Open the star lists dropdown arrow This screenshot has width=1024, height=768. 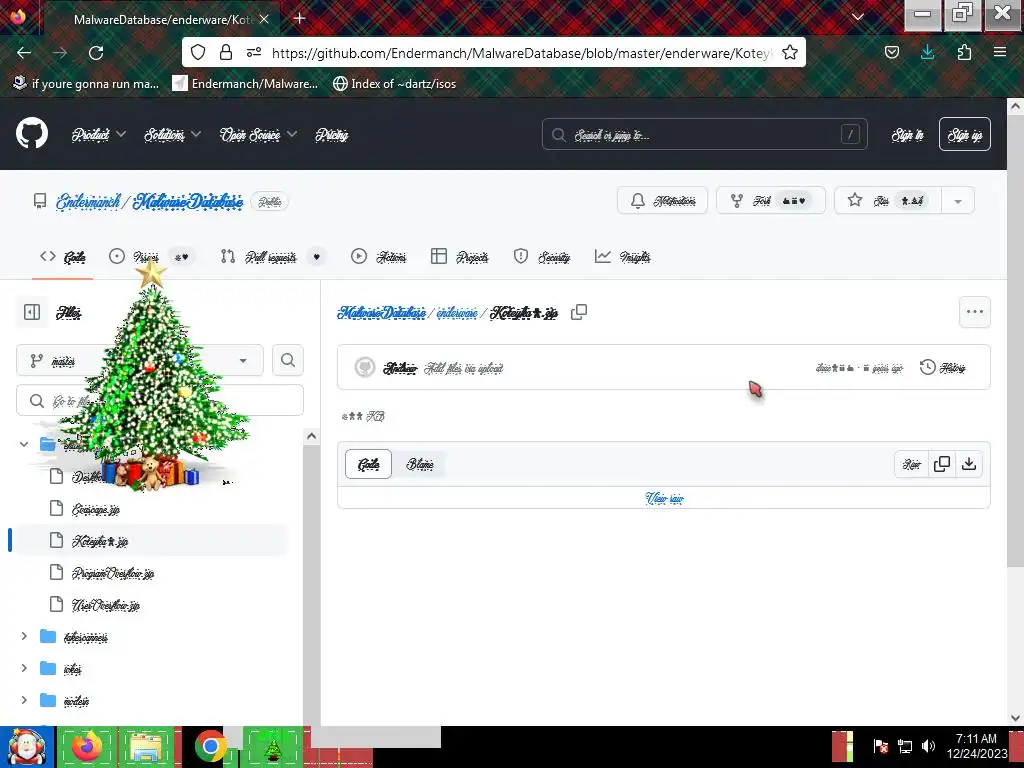(958, 200)
